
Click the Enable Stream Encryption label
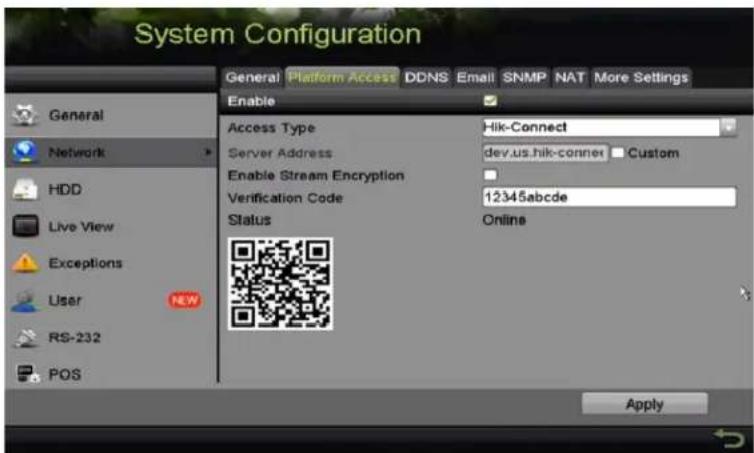[316, 176]
